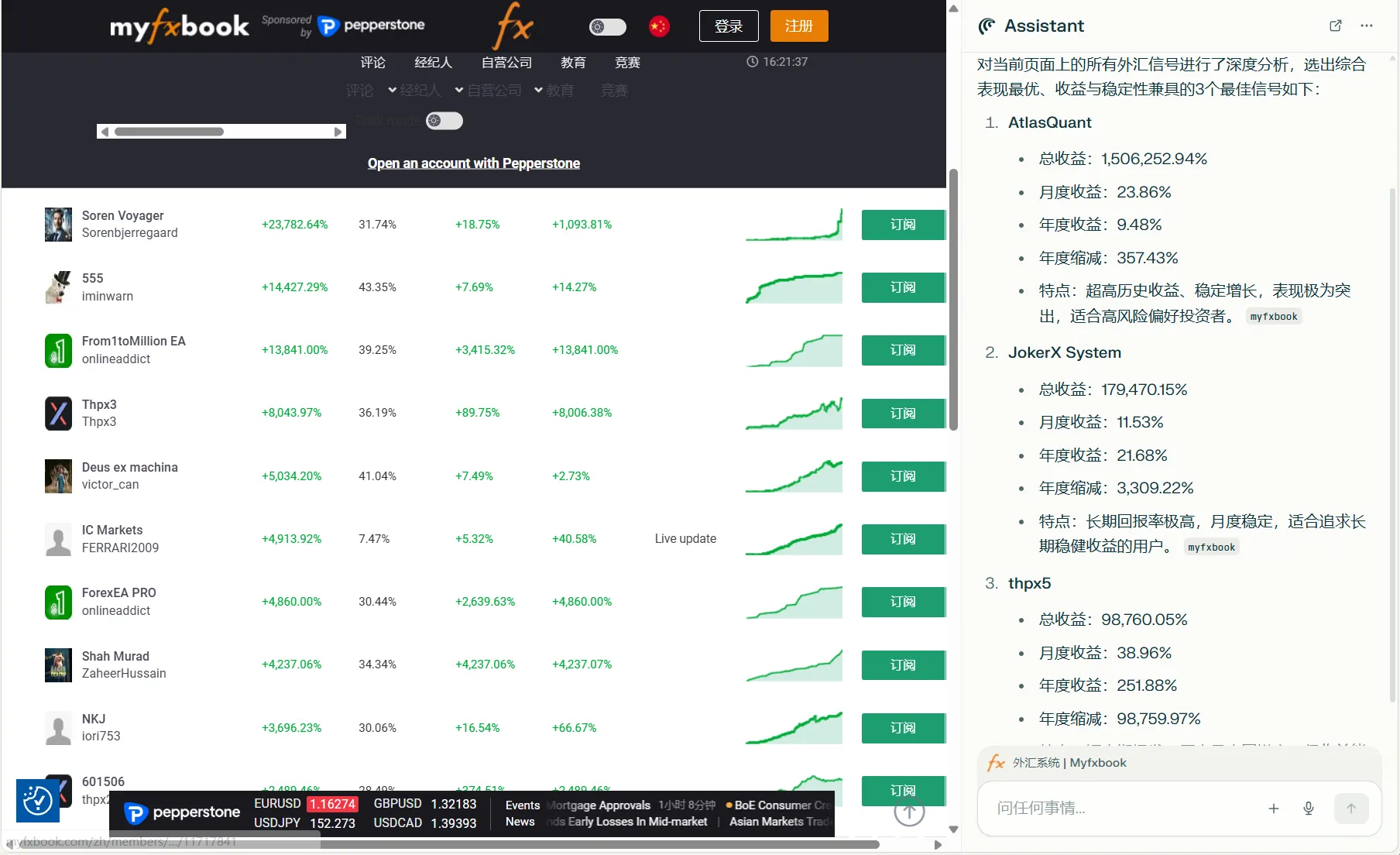This screenshot has width=1400, height=855.
Task: Open Assistant in a new window
Action: pos(1335,26)
